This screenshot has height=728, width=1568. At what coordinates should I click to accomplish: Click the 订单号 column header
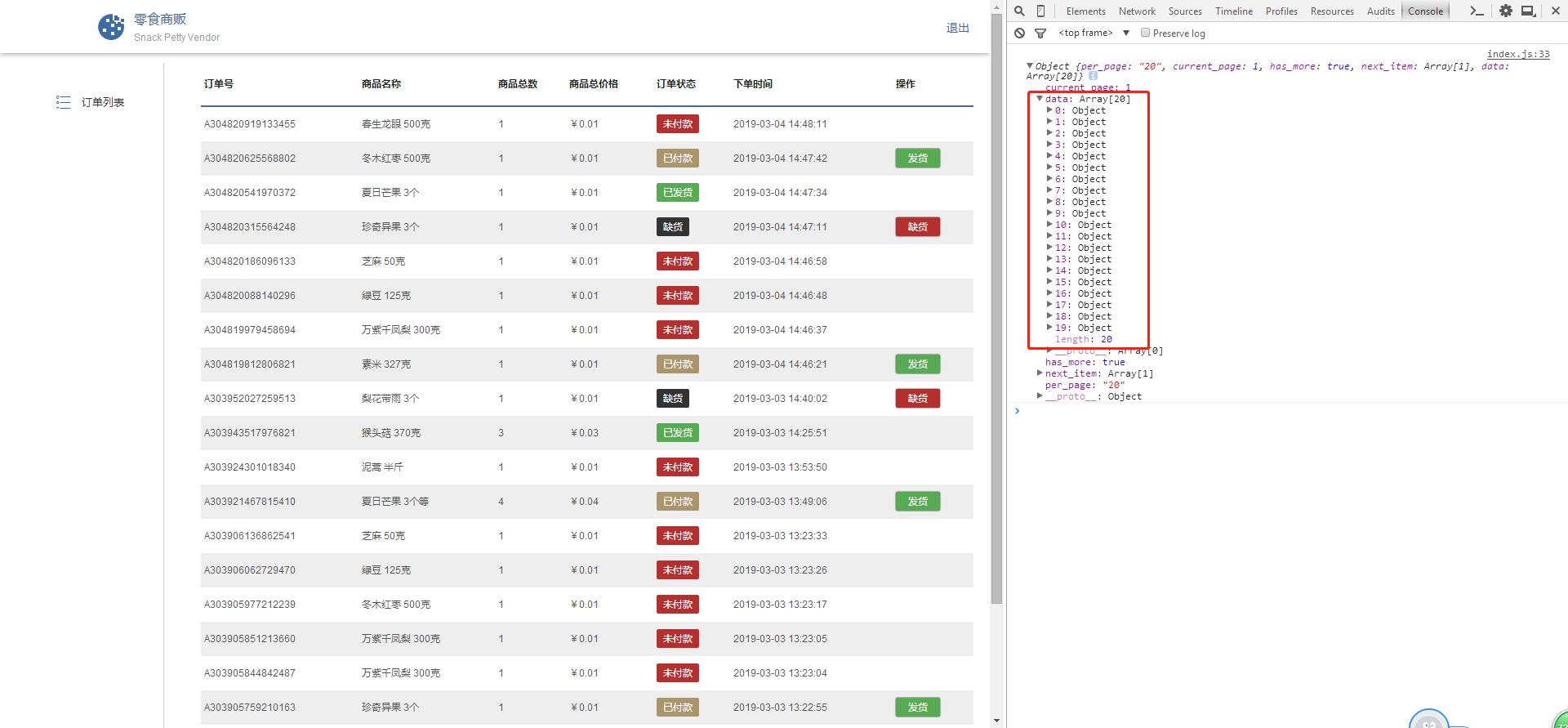pos(219,83)
